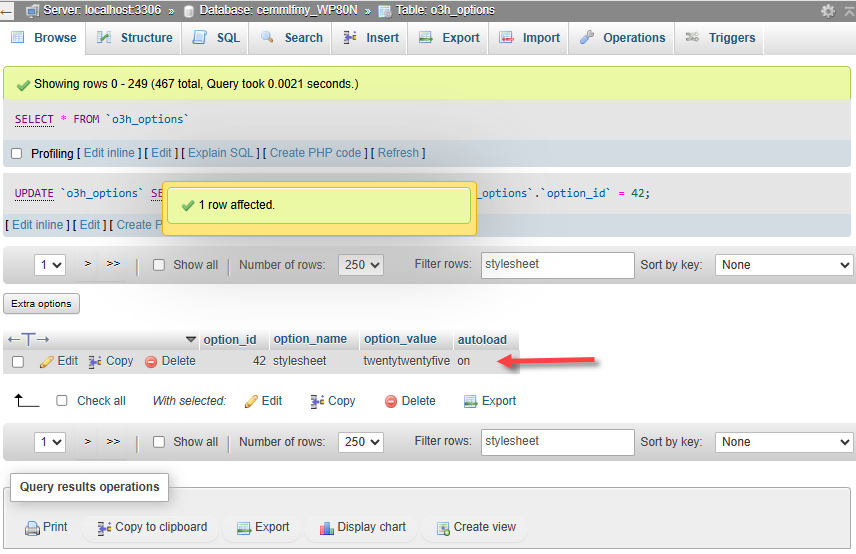
Task: Toggle the Check all checkbox
Action: [62, 401]
